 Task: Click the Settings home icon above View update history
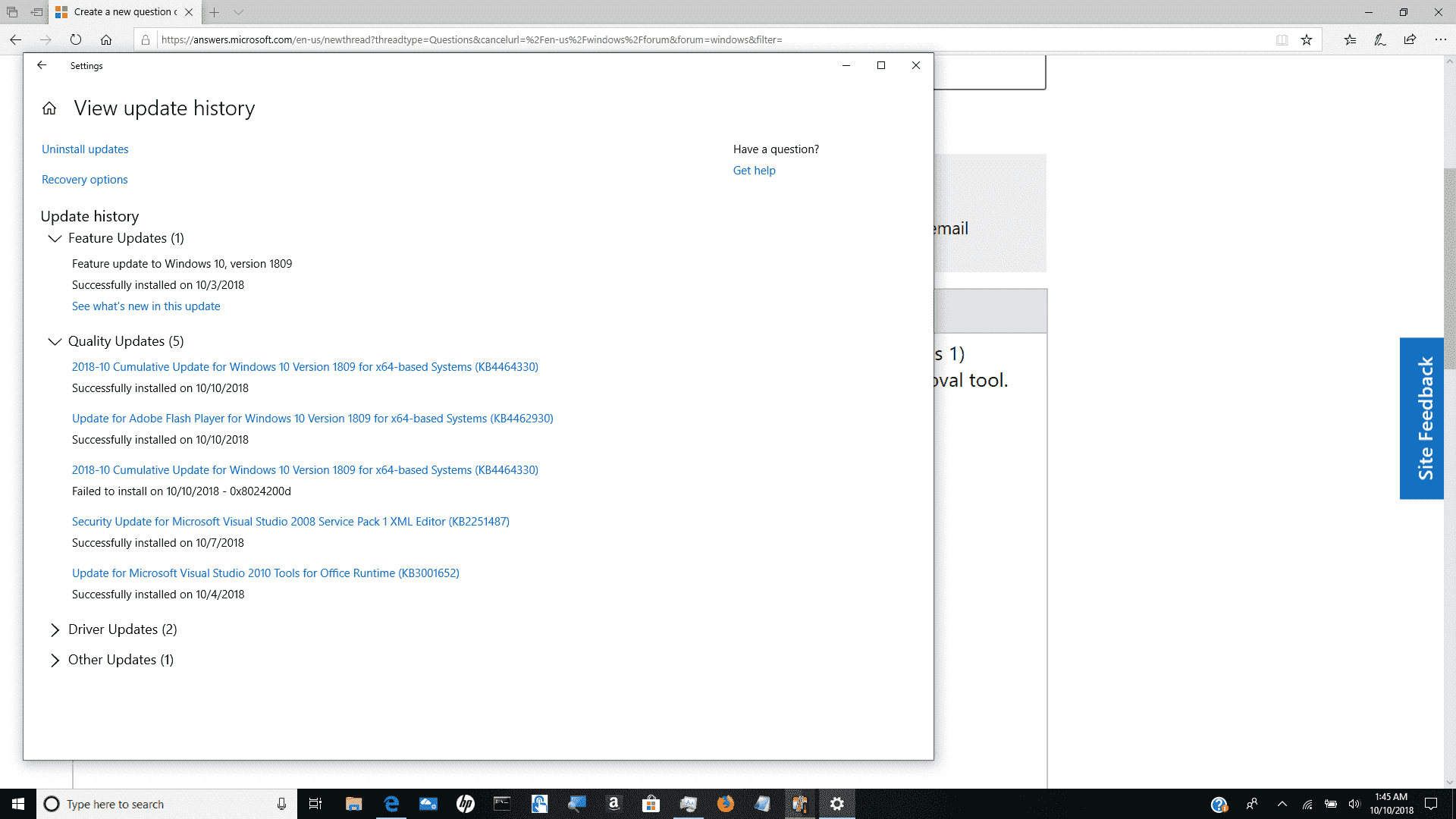(49, 108)
